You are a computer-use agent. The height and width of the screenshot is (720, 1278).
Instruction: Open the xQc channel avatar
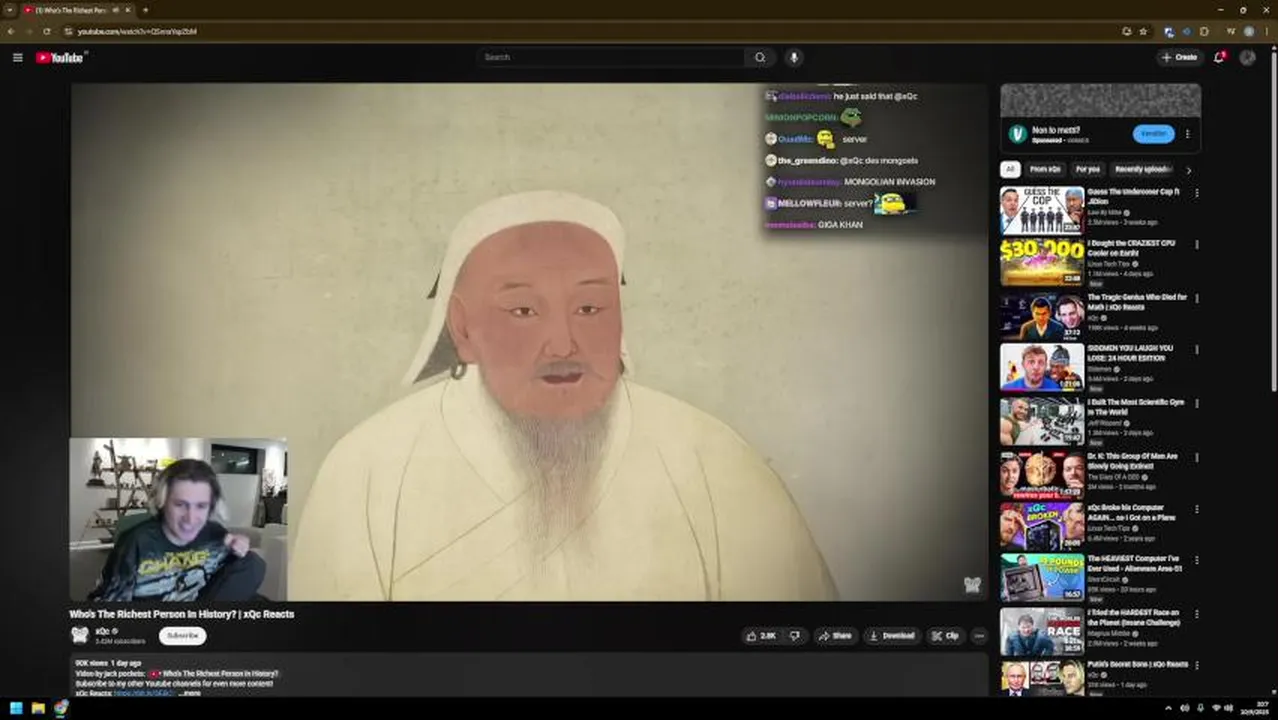click(79, 635)
